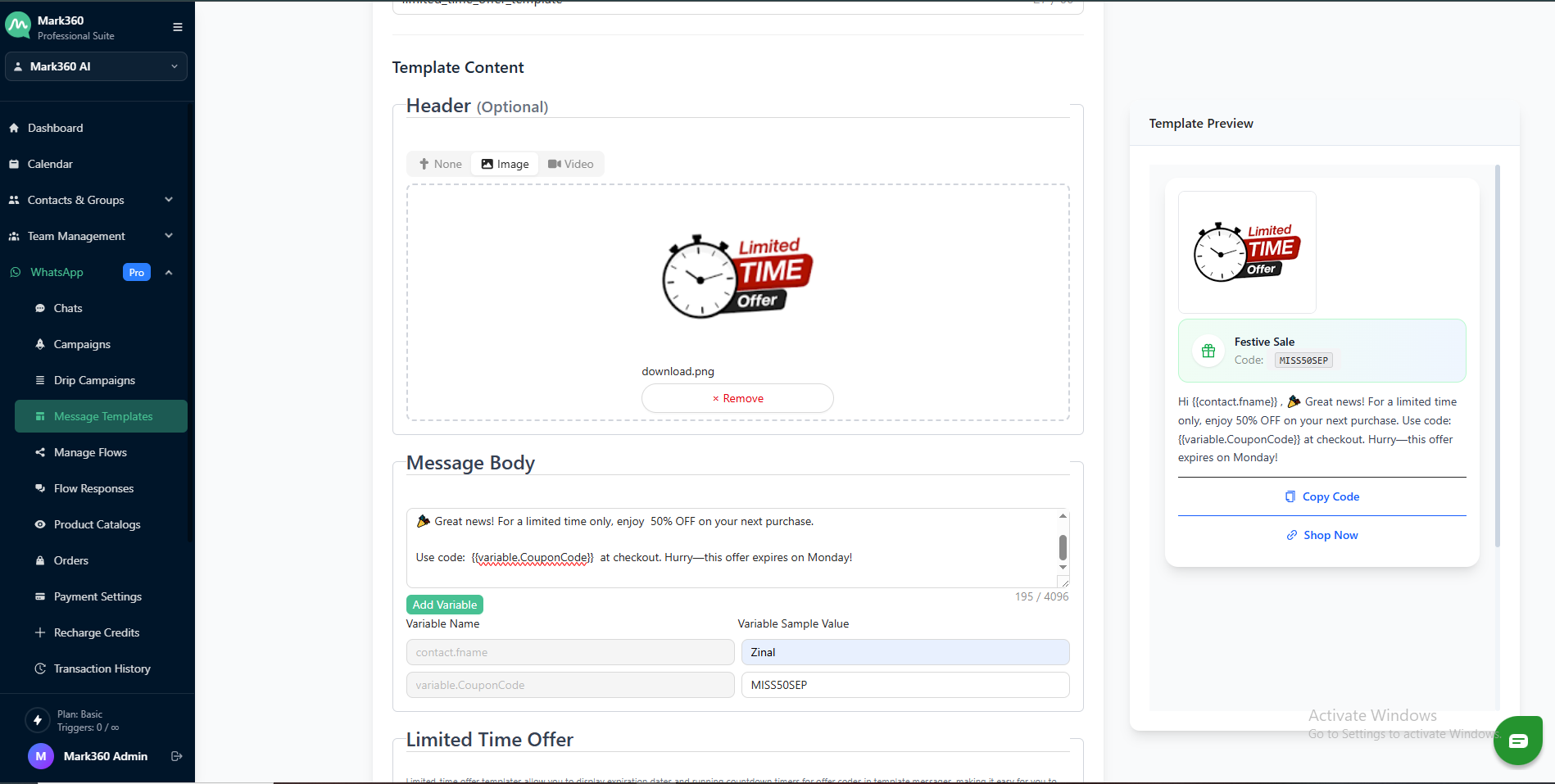Select None as the header type
This screenshot has width=1555, height=784.
[440, 164]
